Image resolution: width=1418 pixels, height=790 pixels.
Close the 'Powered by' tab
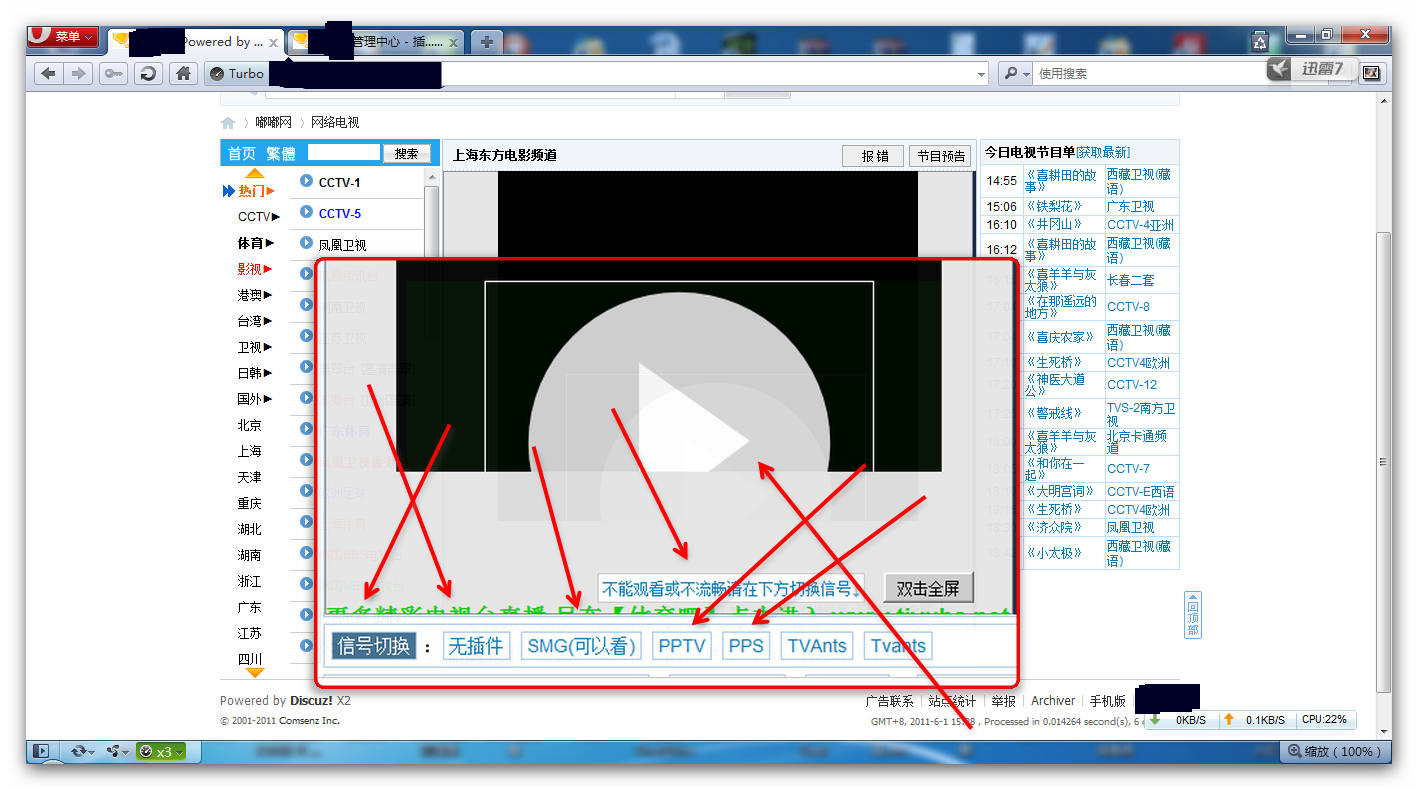274,43
